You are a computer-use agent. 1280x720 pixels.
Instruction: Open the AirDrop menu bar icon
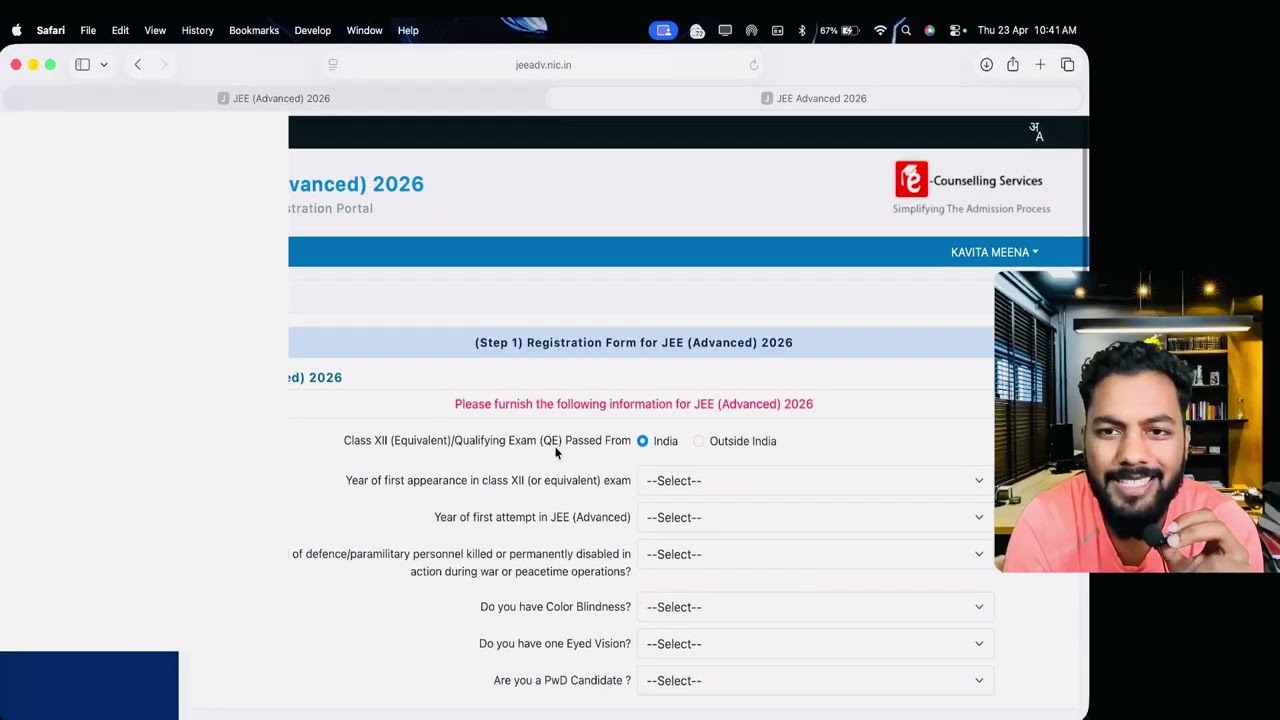click(751, 30)
